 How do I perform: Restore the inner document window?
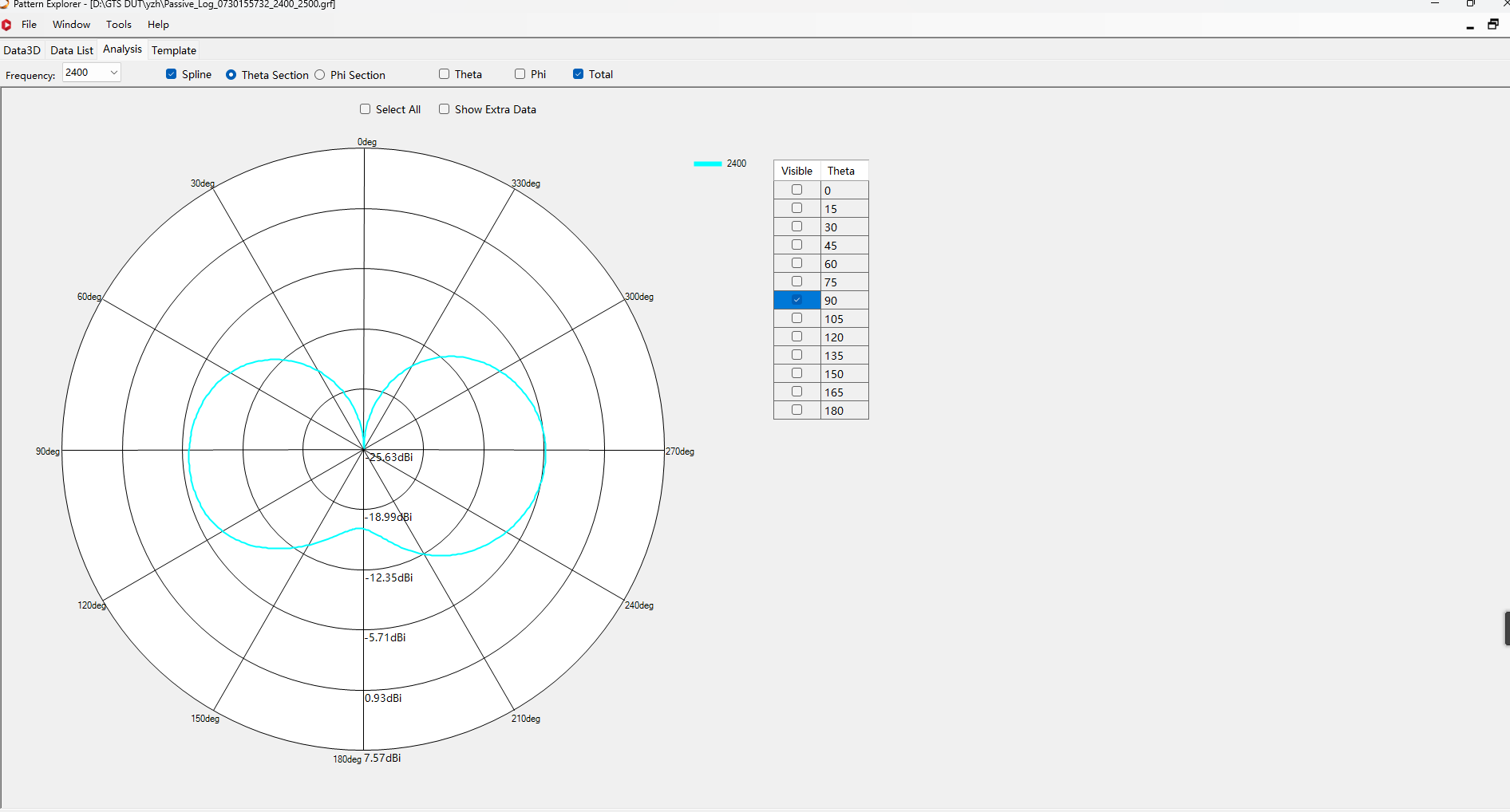1493,25
